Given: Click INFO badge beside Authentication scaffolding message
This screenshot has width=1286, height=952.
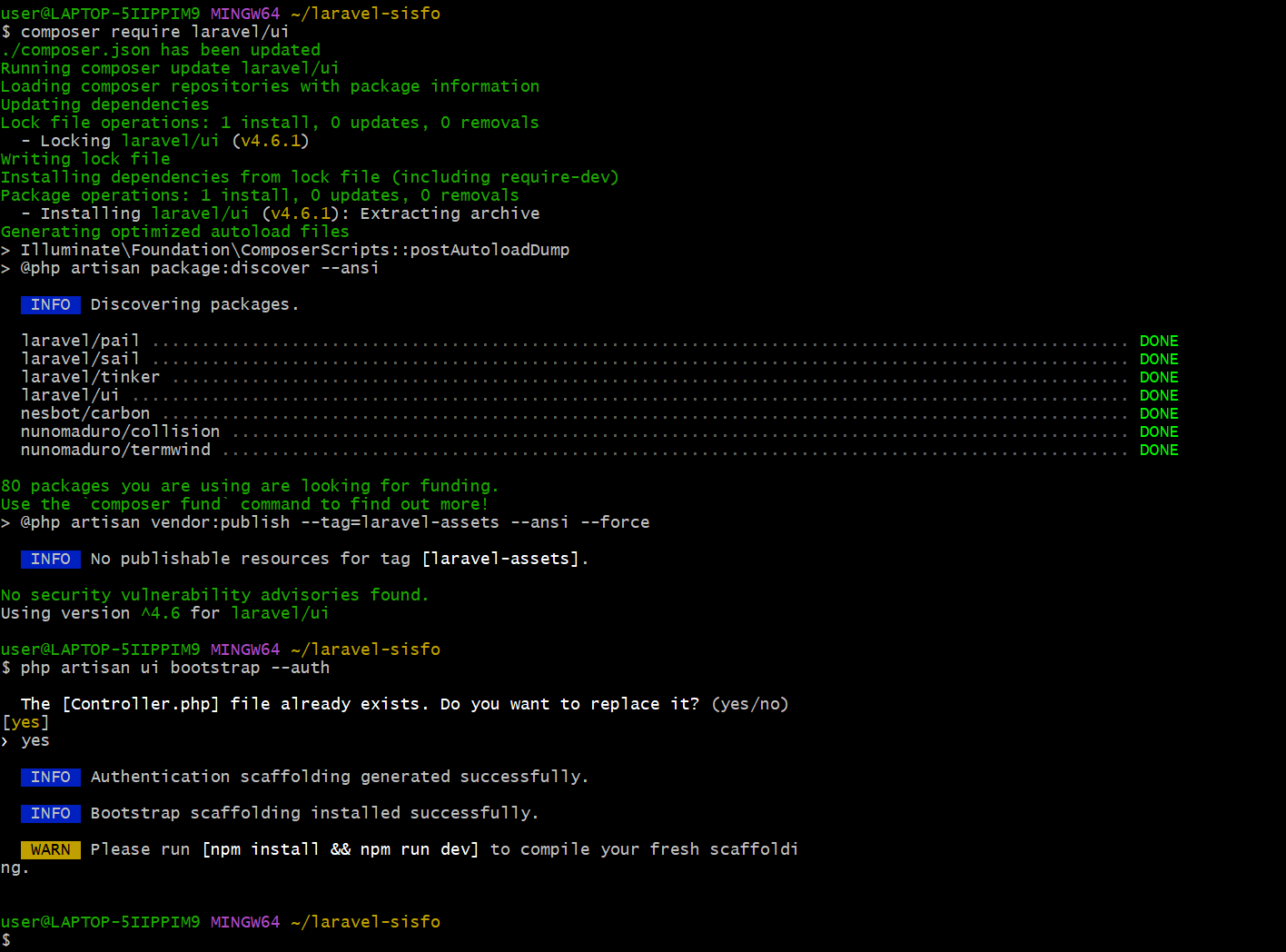Looking at the screenshot, I should 50,777.
